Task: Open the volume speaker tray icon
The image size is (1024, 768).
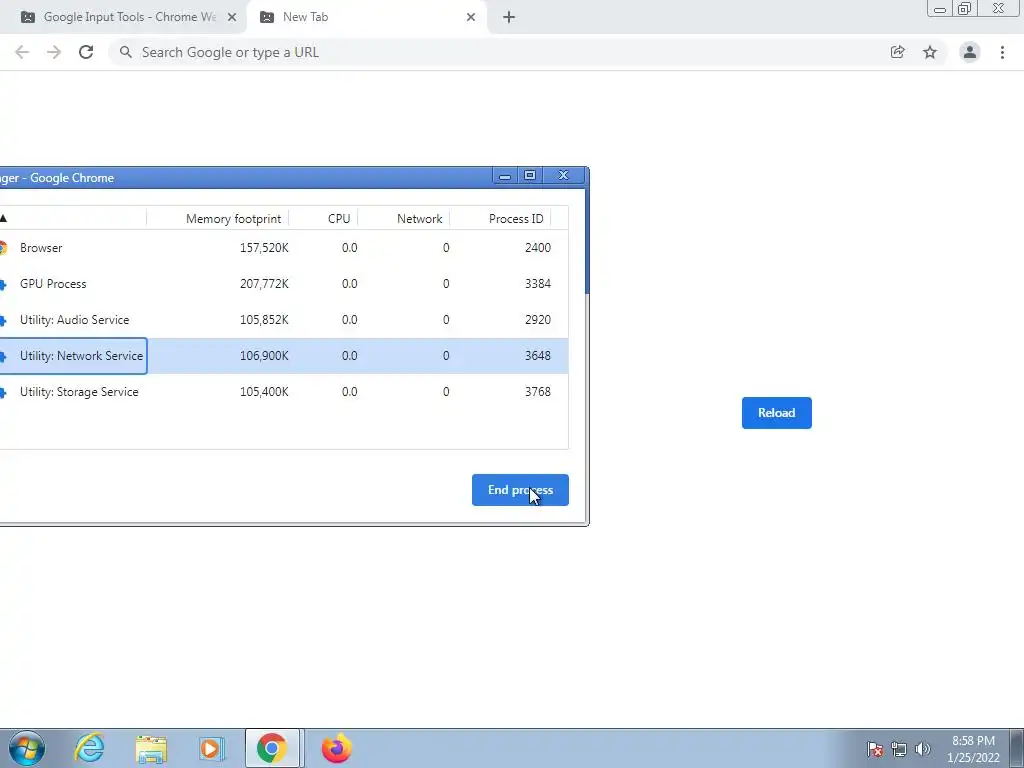Action: [x=923, y=749]
